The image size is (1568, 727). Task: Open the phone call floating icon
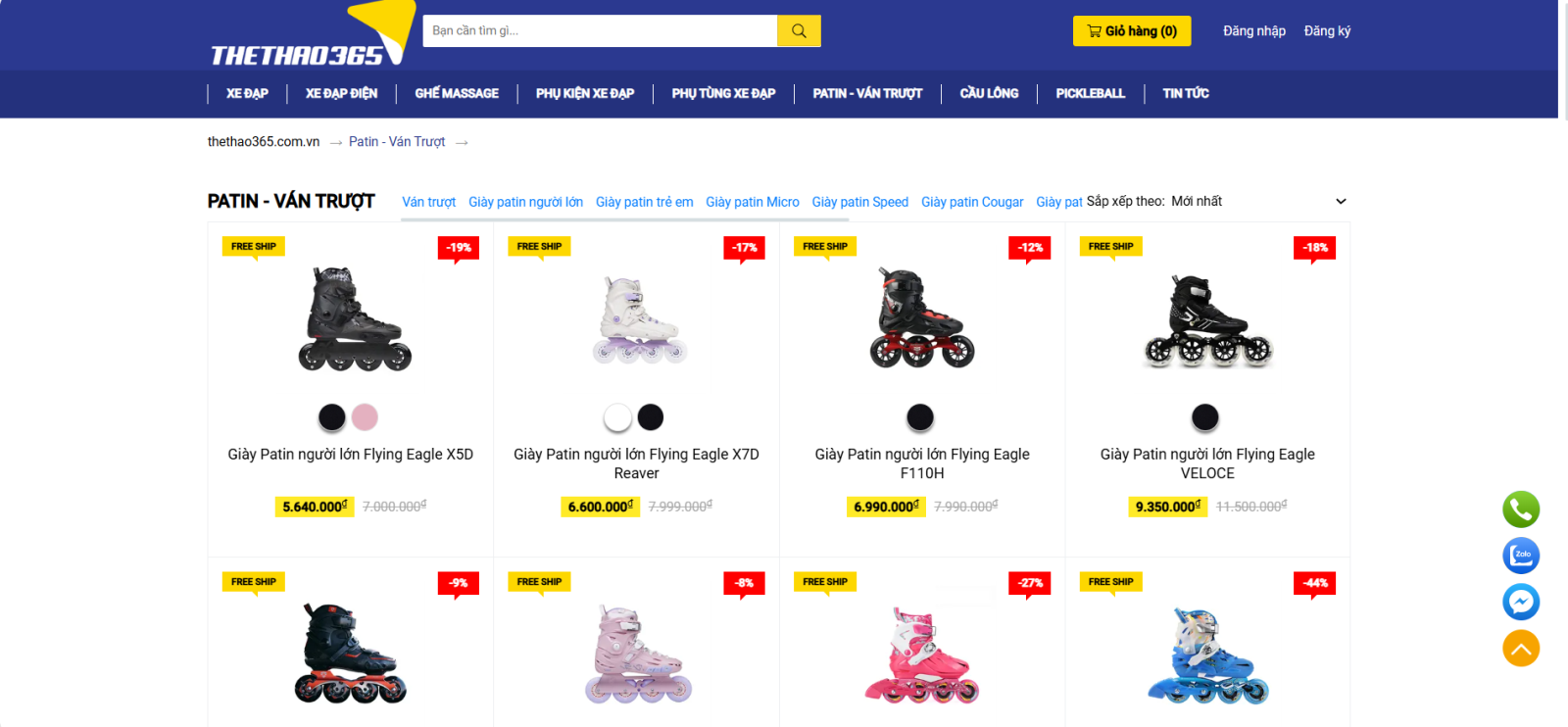1521,509
